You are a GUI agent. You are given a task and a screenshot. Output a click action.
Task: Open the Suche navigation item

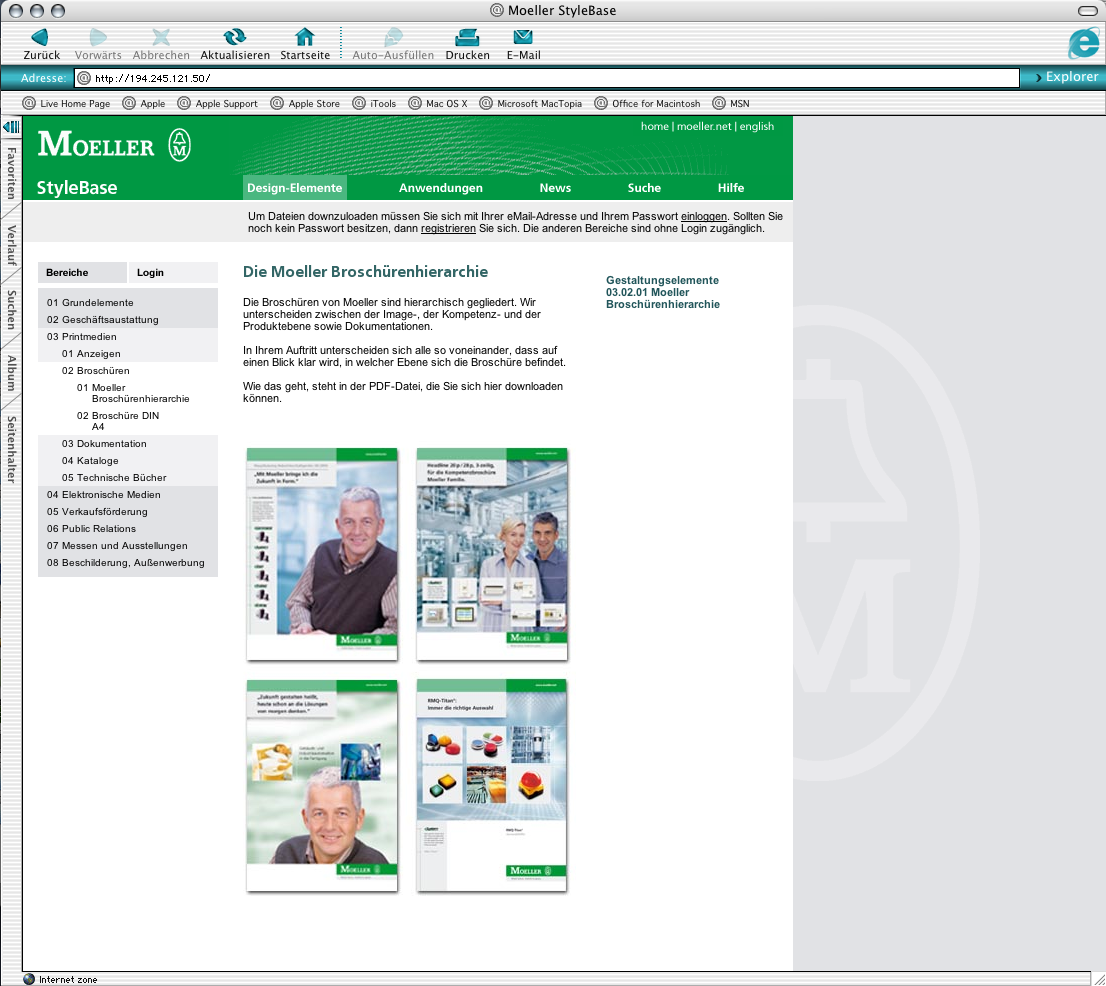tap(644, 188)
